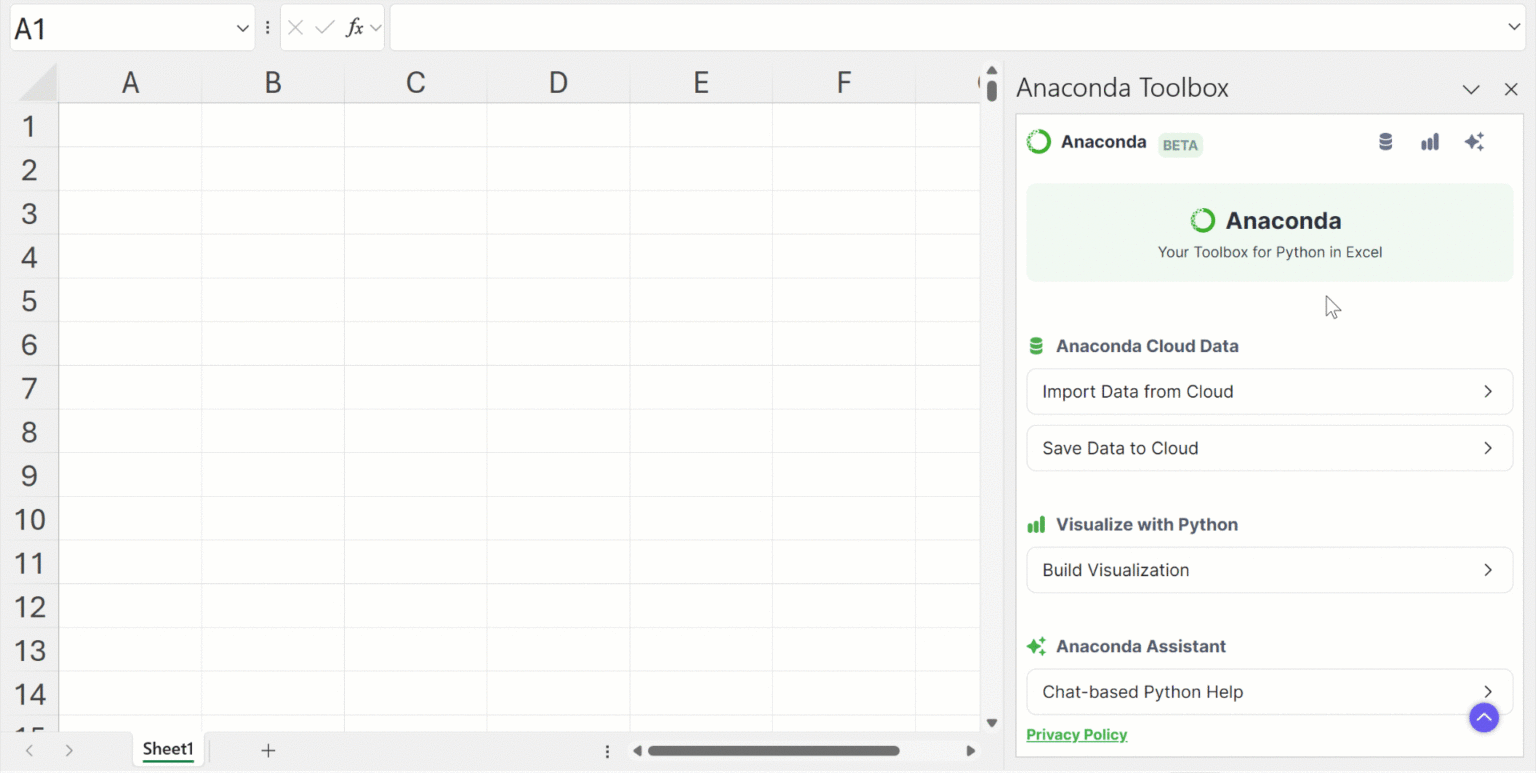Open the Anaconda Toolbox pane options chevron
The height and width of the screenshot is (773, 1536).
click(x=1471, y=89)
